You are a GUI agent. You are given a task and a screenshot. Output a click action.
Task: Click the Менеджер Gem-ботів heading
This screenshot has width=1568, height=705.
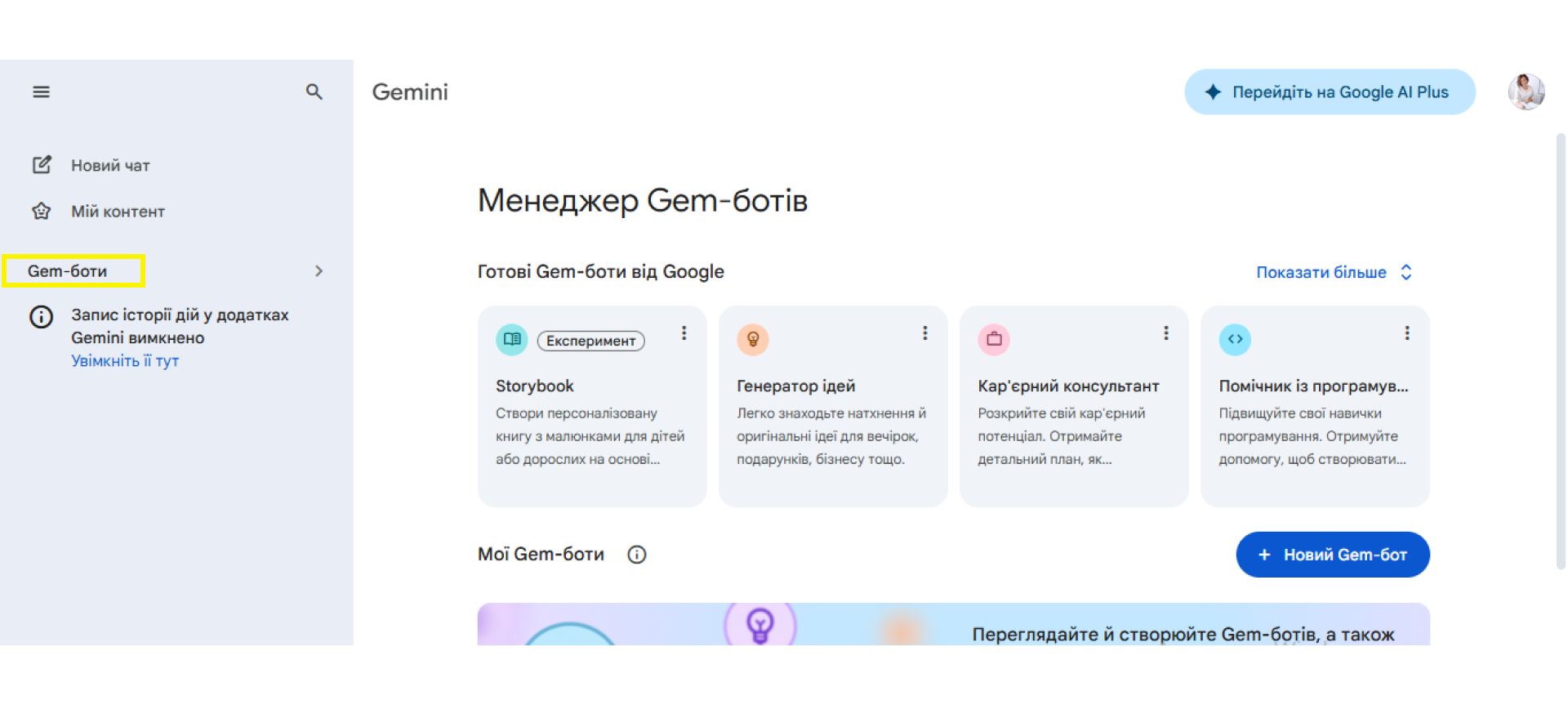643,200
